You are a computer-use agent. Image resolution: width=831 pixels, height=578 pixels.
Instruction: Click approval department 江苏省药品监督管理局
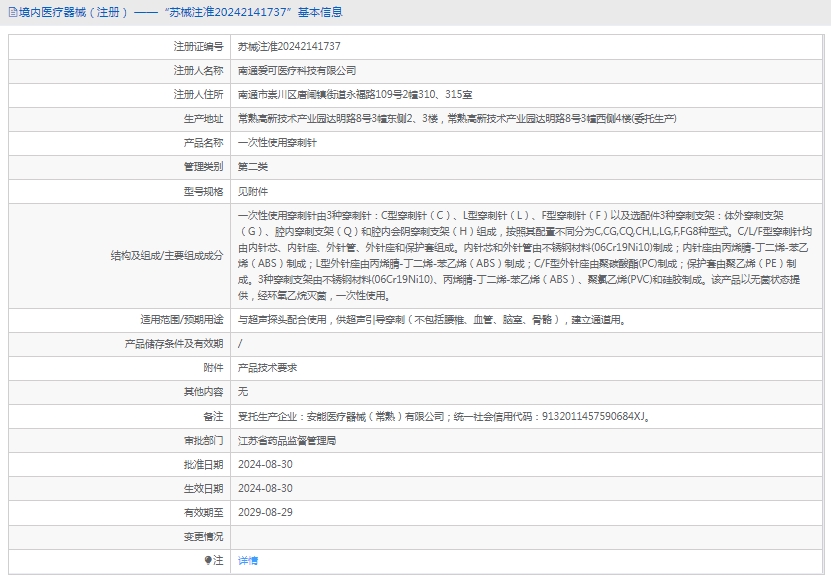(x=286, y=440)
